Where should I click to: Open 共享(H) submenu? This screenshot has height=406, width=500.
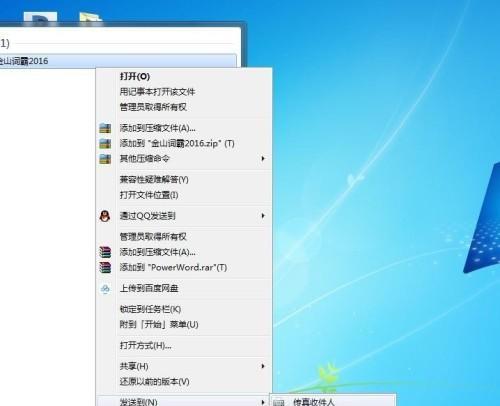[x=134, y=367]
